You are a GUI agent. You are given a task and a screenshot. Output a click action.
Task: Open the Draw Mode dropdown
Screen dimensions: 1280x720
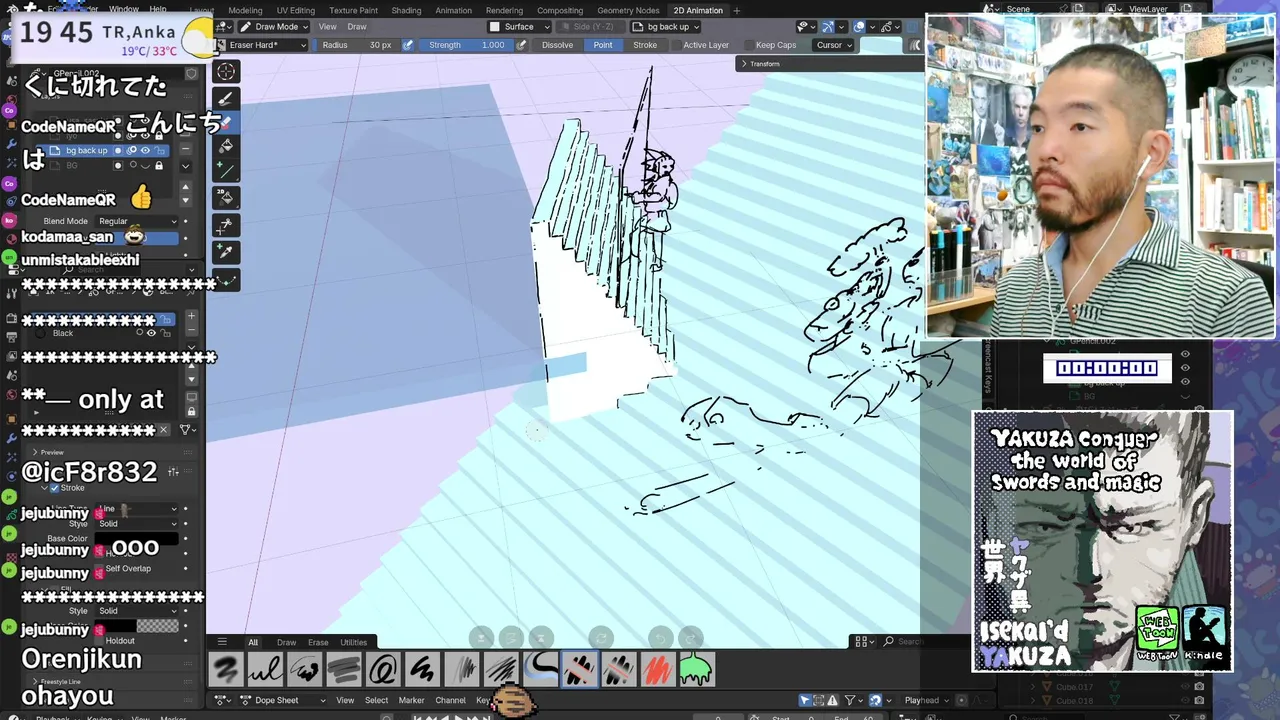(x=272, y=27)
